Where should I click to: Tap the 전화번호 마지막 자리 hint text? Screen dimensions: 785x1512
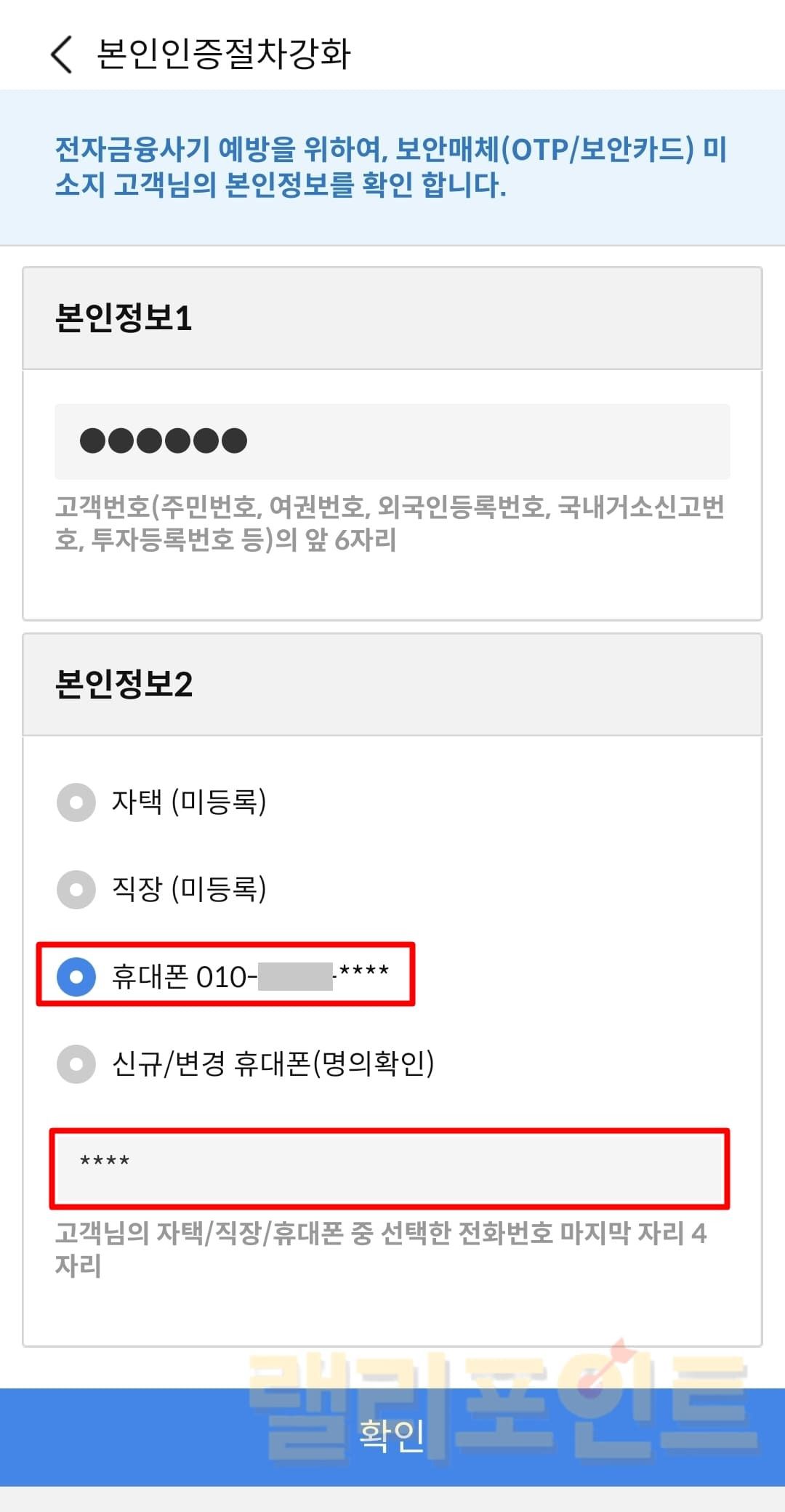click(381, 1249)
